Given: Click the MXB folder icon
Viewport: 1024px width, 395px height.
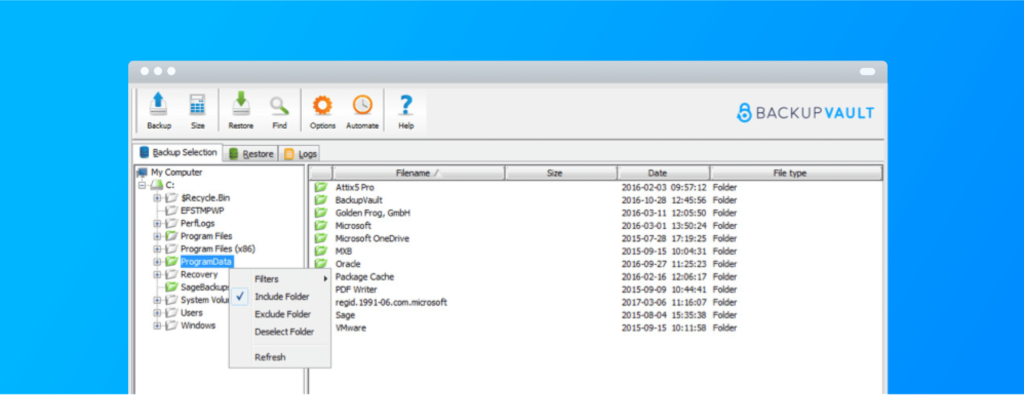Looking at the screenshot, I should (x=321, y=251).
